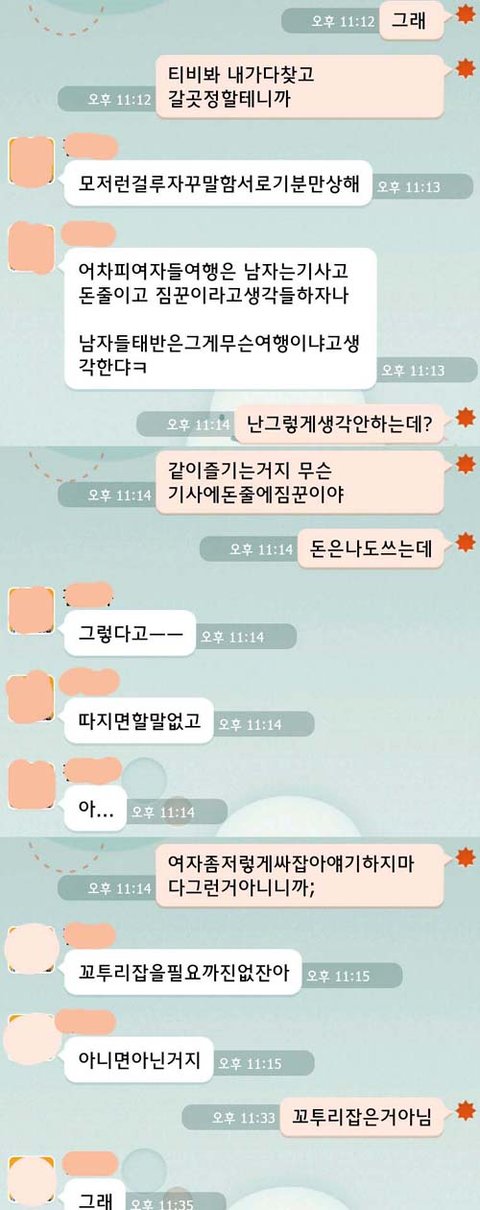Tap the starburst icon next to '티비봐 내가다찾고' bubble
The image size is (480, 1210).
(465, 68)
